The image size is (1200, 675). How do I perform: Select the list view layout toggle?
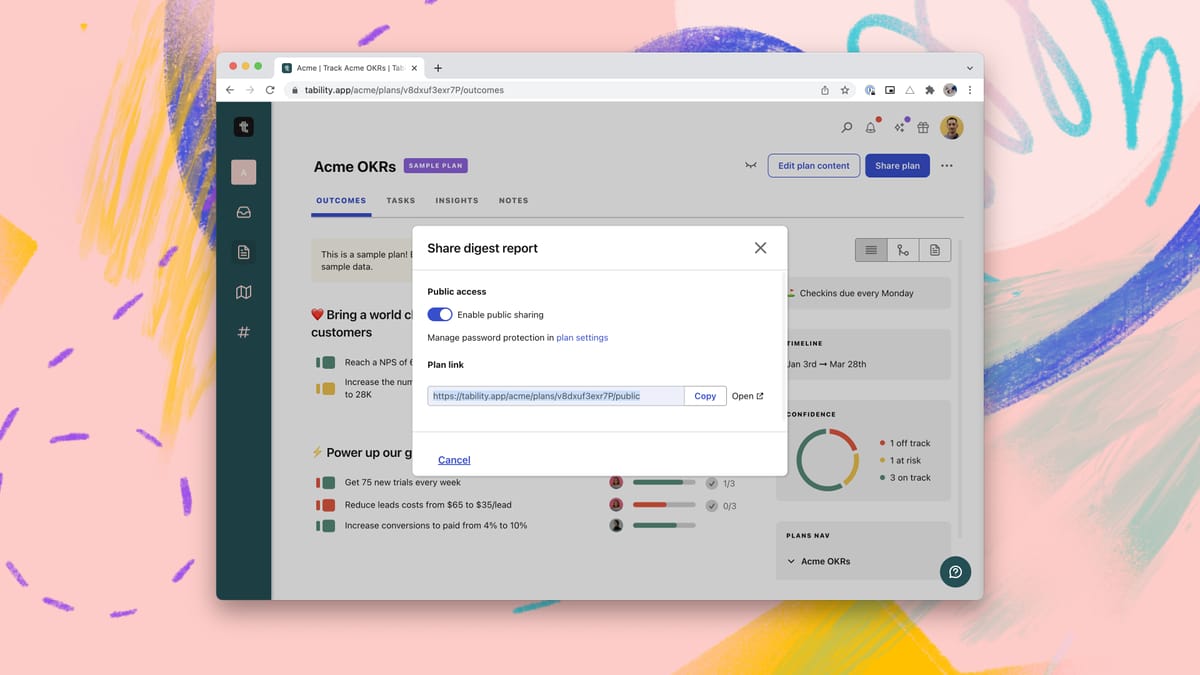[871, 249]
